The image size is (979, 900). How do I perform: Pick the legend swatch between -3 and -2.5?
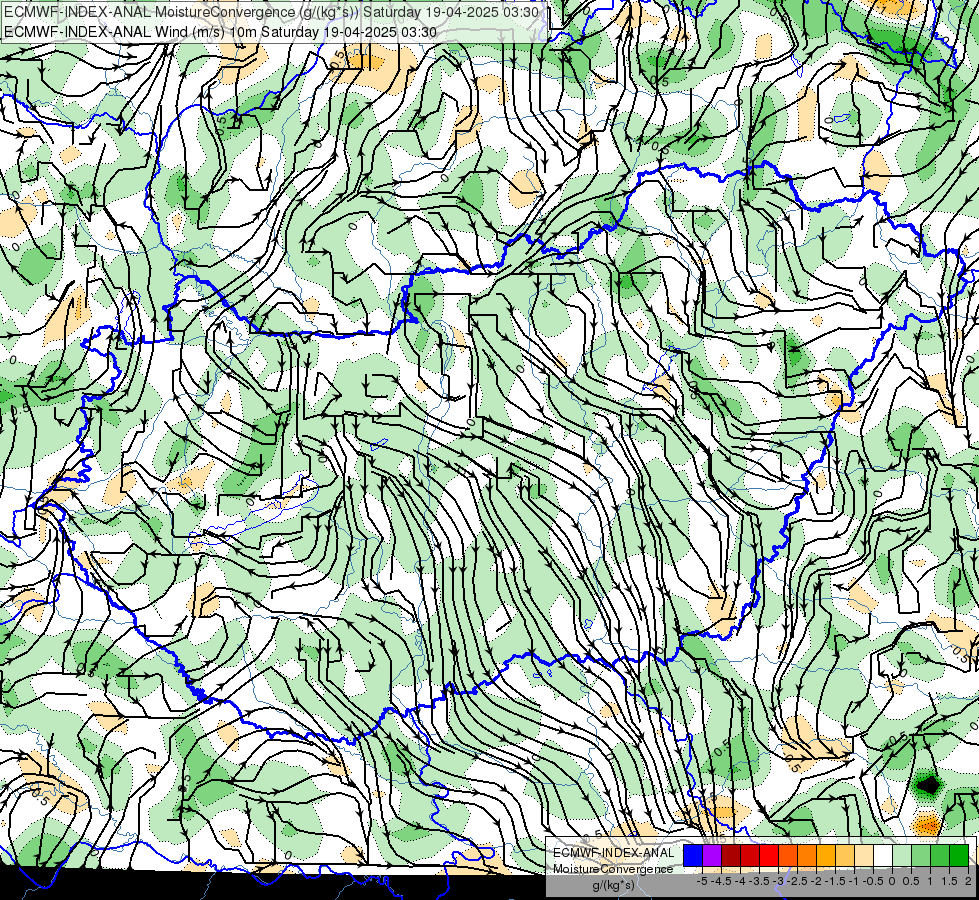click(x=788, y=855)
